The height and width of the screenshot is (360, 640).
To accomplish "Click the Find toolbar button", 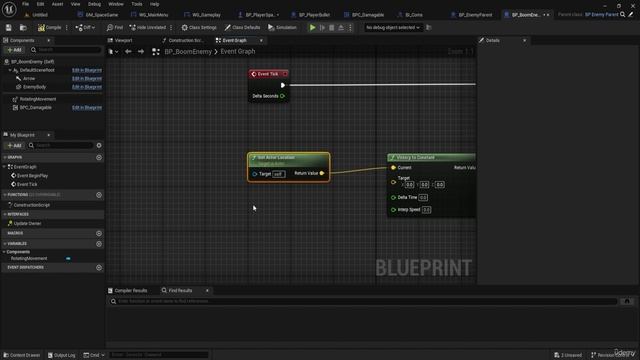I will pos(115,27).
